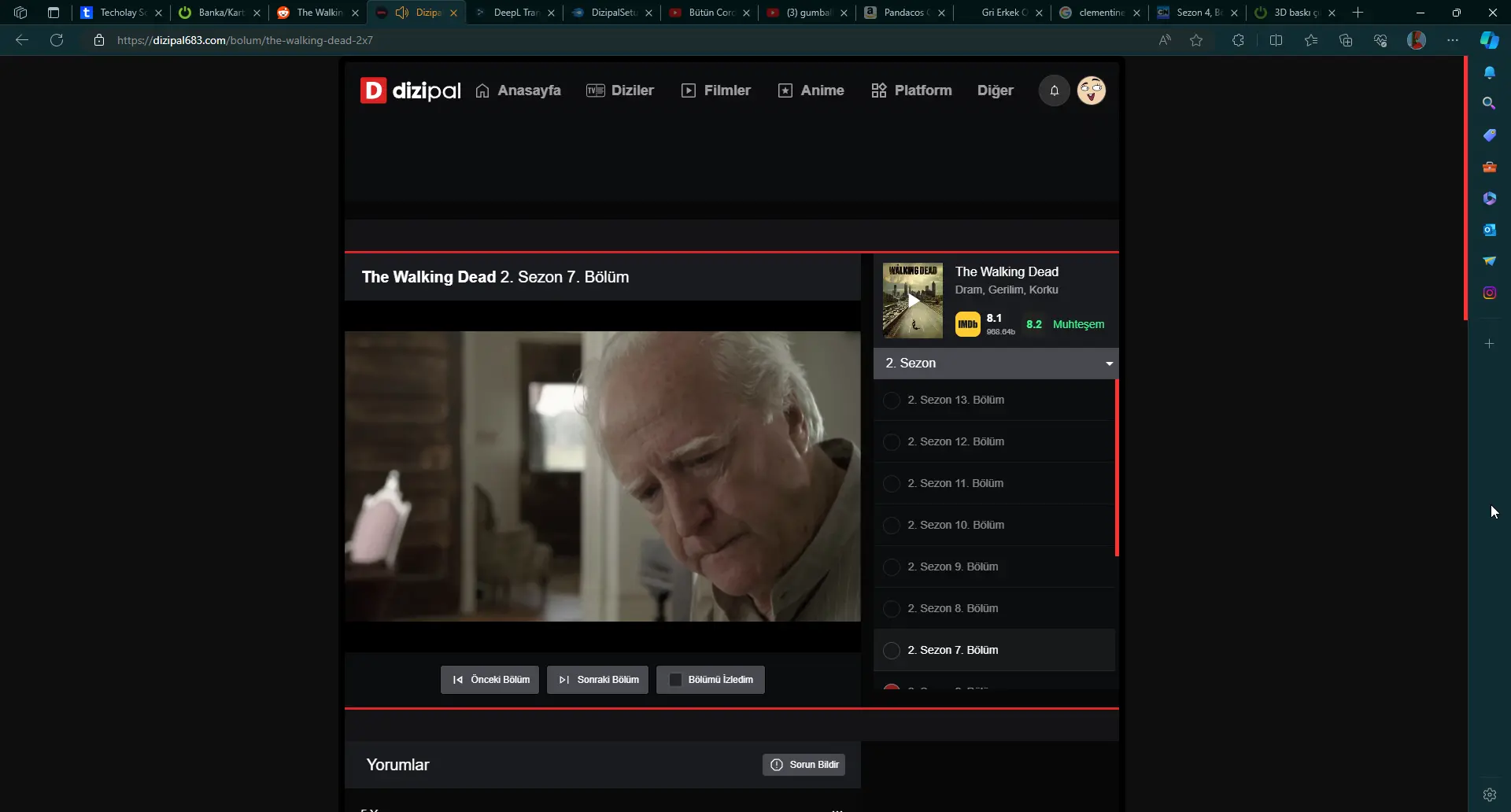The width and height of the screenshot is (1511, 812).
Task: Play The Walking Dead poster thumbnail
Action: (913, 301)
